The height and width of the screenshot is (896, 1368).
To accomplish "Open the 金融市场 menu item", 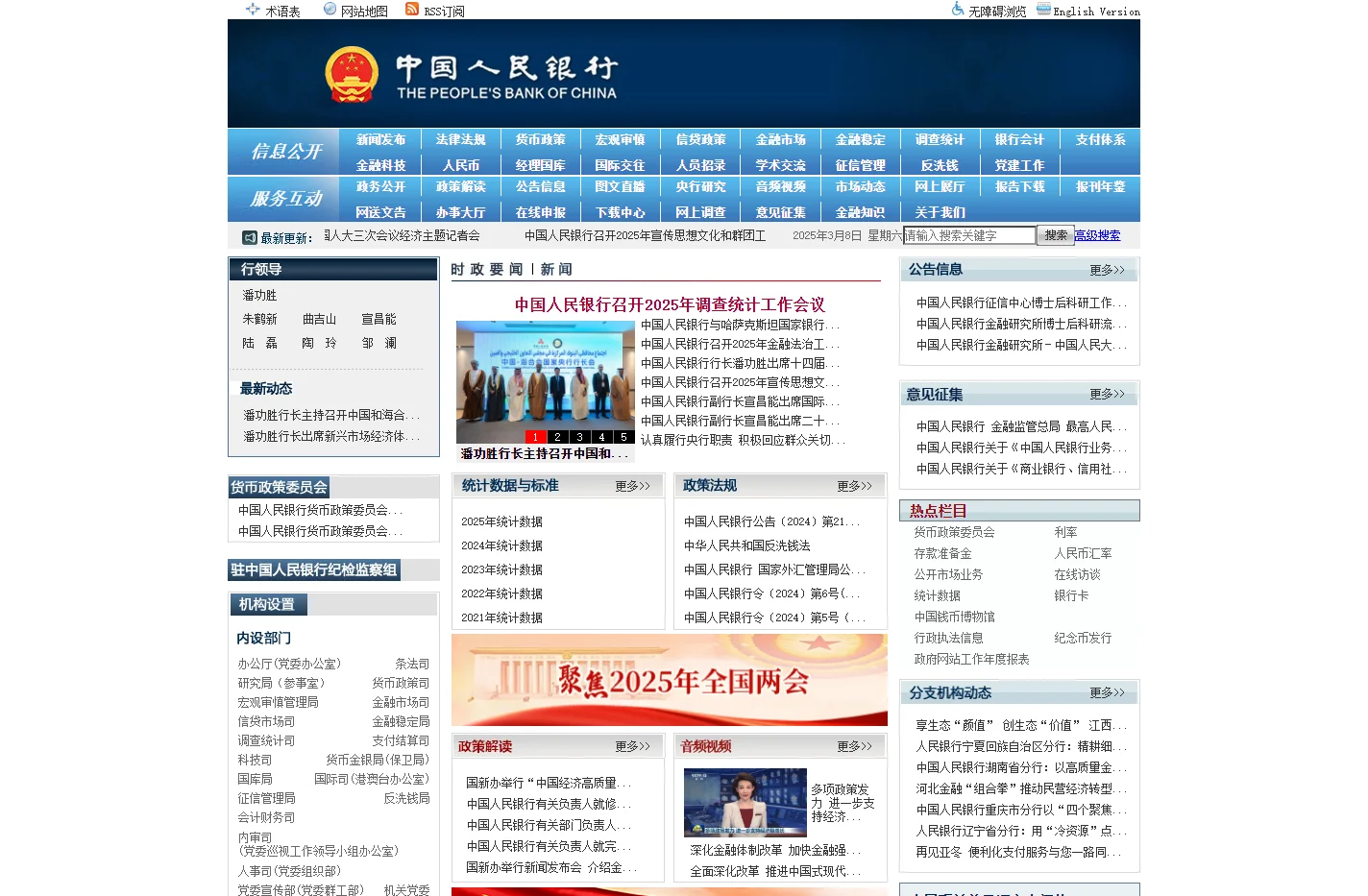I will click(x=780, y=140).
